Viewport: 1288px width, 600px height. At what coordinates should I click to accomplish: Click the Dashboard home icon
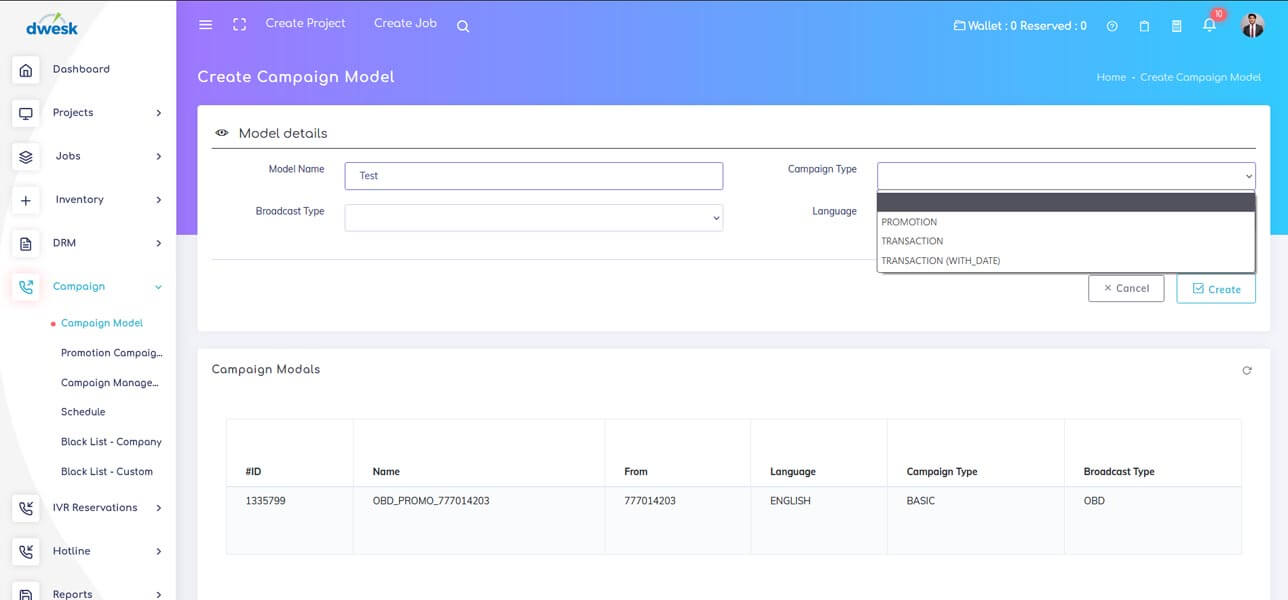(26, 70)
